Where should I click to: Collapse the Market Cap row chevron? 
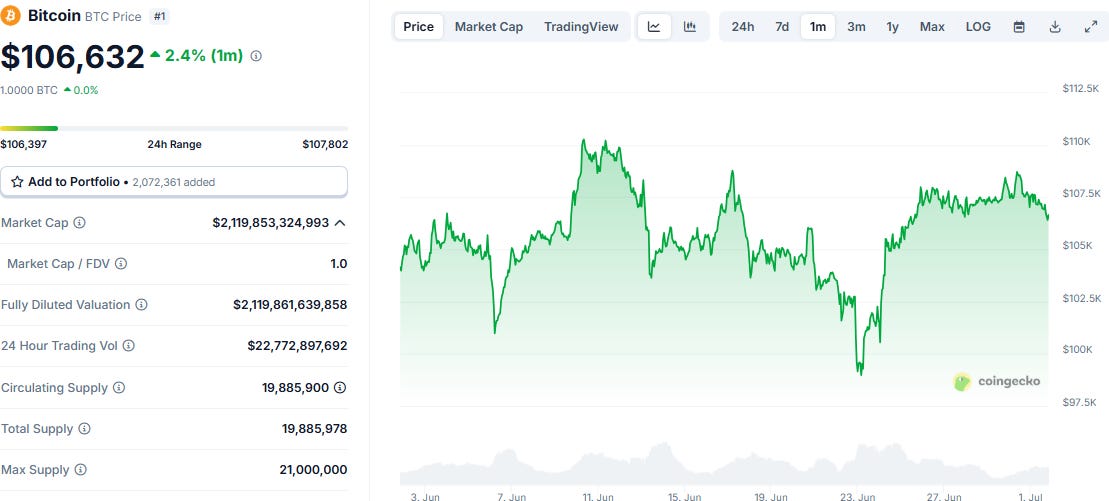pos(340,223)
